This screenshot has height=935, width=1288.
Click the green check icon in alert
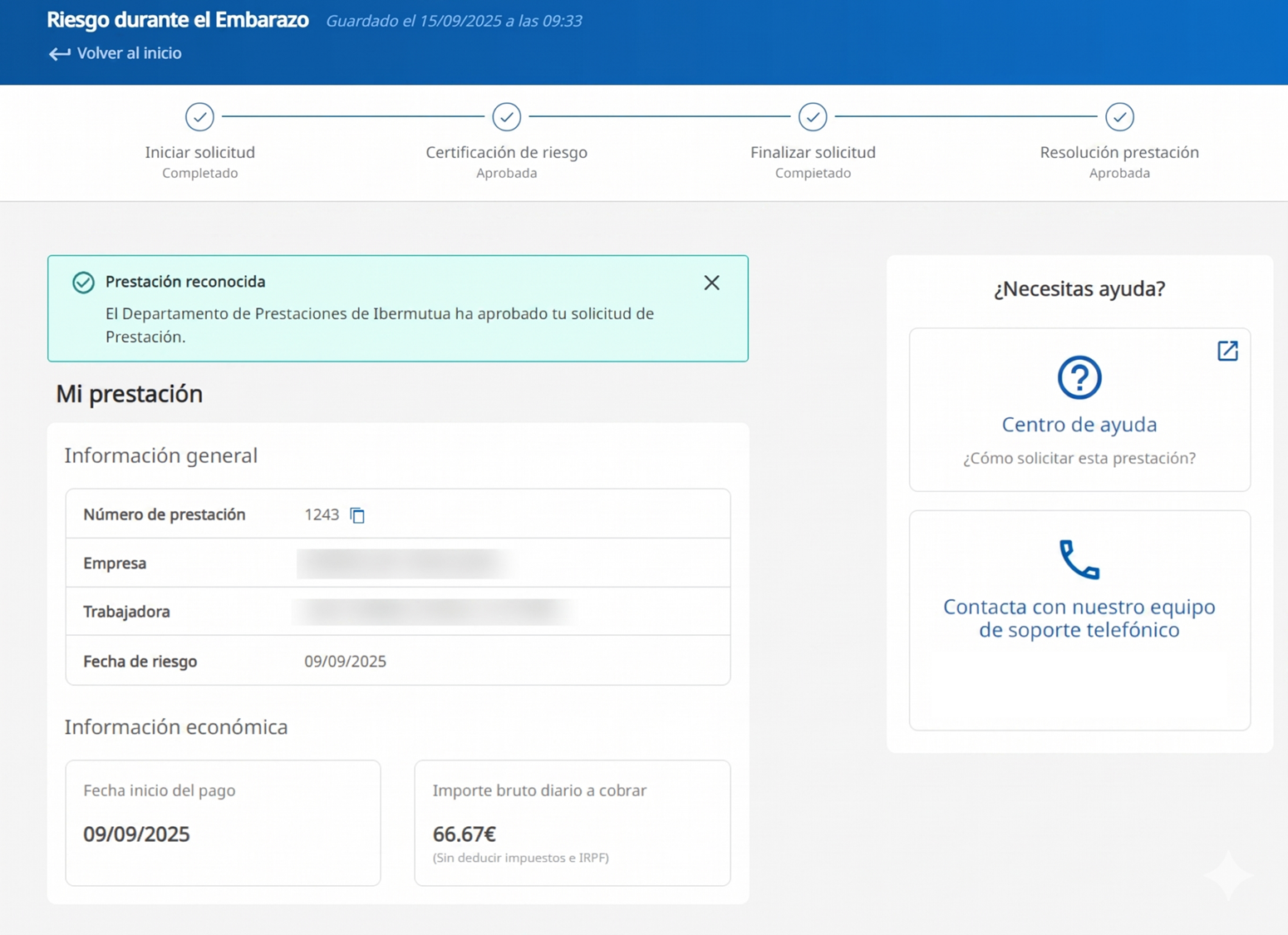83,283
